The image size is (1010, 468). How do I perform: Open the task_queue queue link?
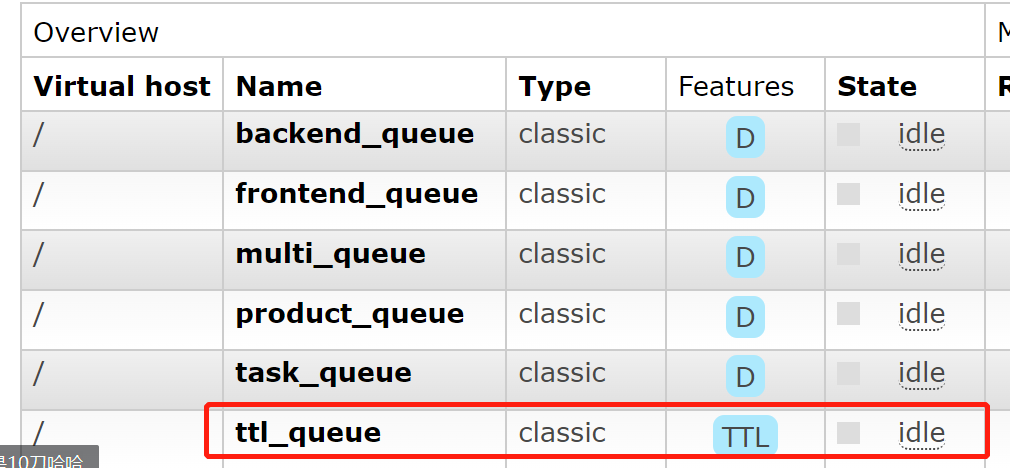pyautogui.click(x=323, y=373)
